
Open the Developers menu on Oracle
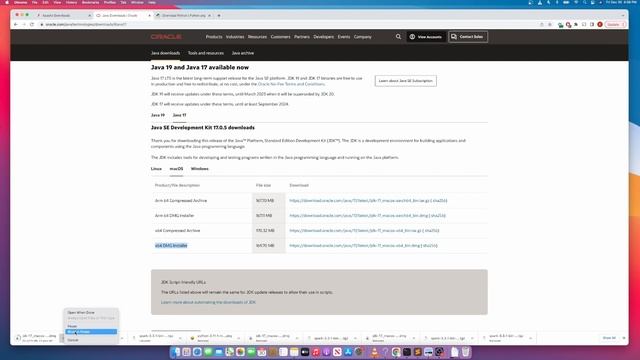(324, 37)
